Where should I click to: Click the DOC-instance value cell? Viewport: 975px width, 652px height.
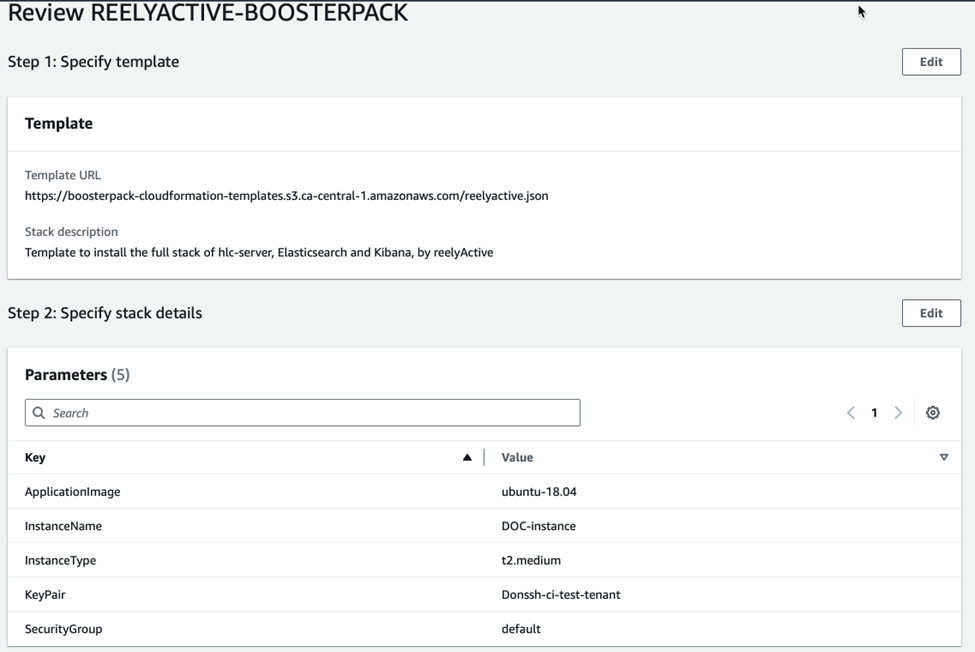tap(538, 526)
